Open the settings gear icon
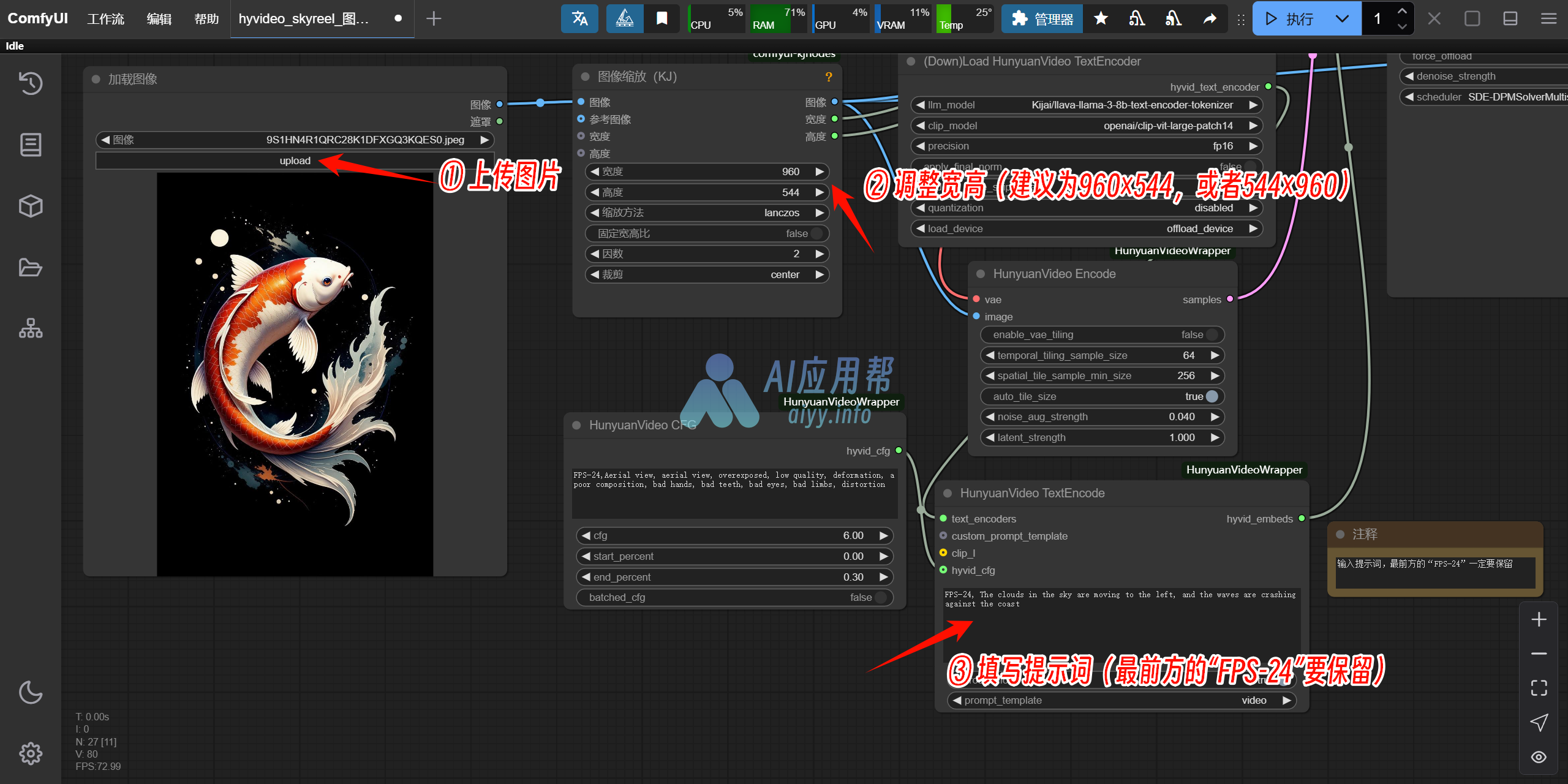 [31, 753]
